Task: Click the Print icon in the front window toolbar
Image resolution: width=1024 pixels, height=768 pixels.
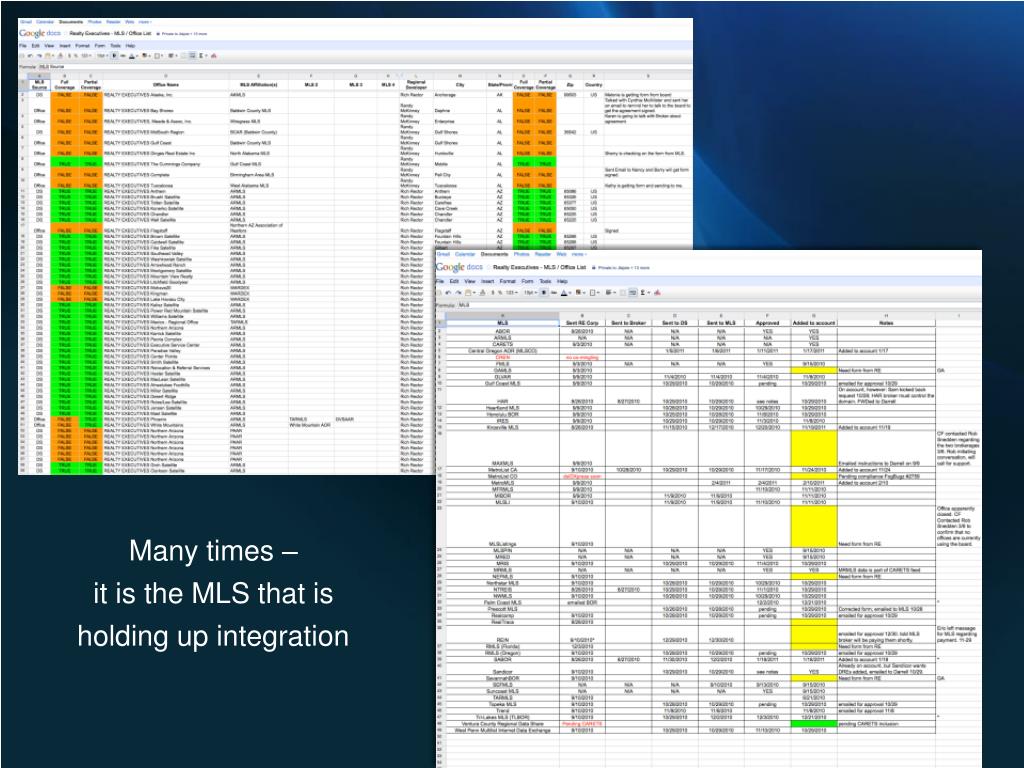Action: (438, 293)
